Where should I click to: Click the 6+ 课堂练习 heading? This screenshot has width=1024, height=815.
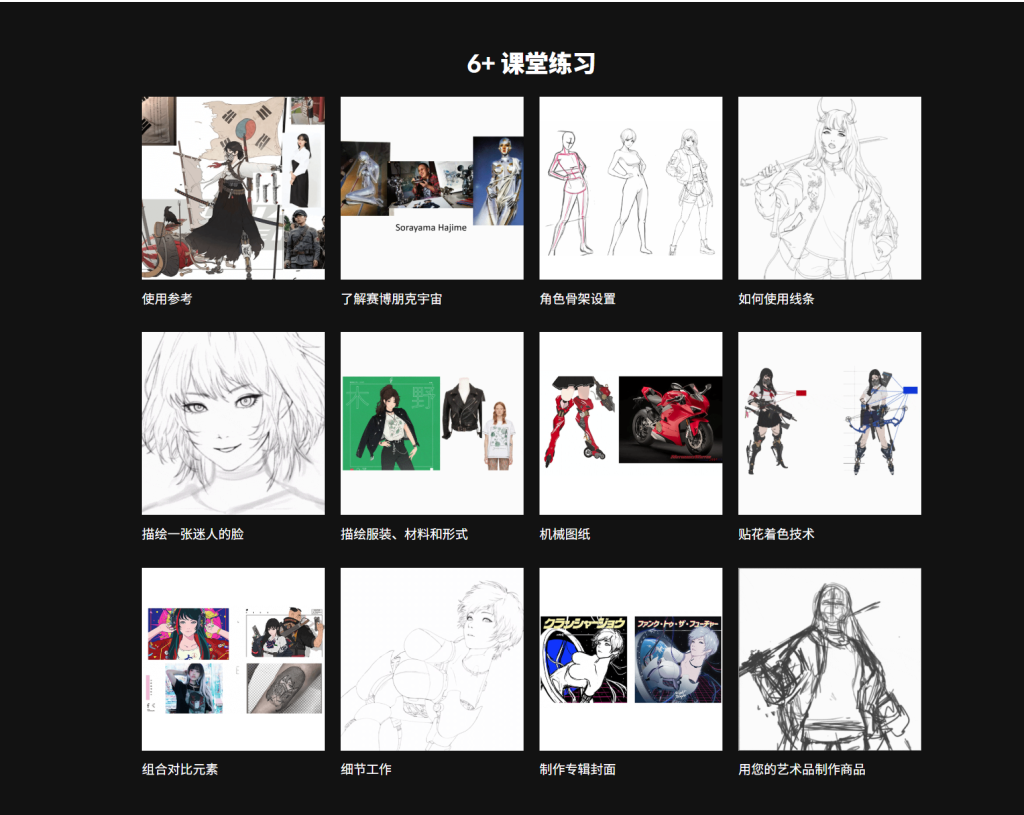tap(531, 63)
